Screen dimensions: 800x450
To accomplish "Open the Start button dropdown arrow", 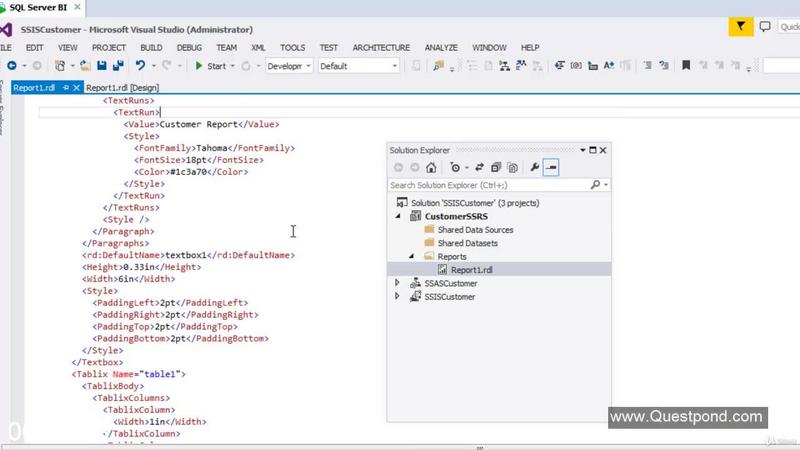I will coord(233,66).
